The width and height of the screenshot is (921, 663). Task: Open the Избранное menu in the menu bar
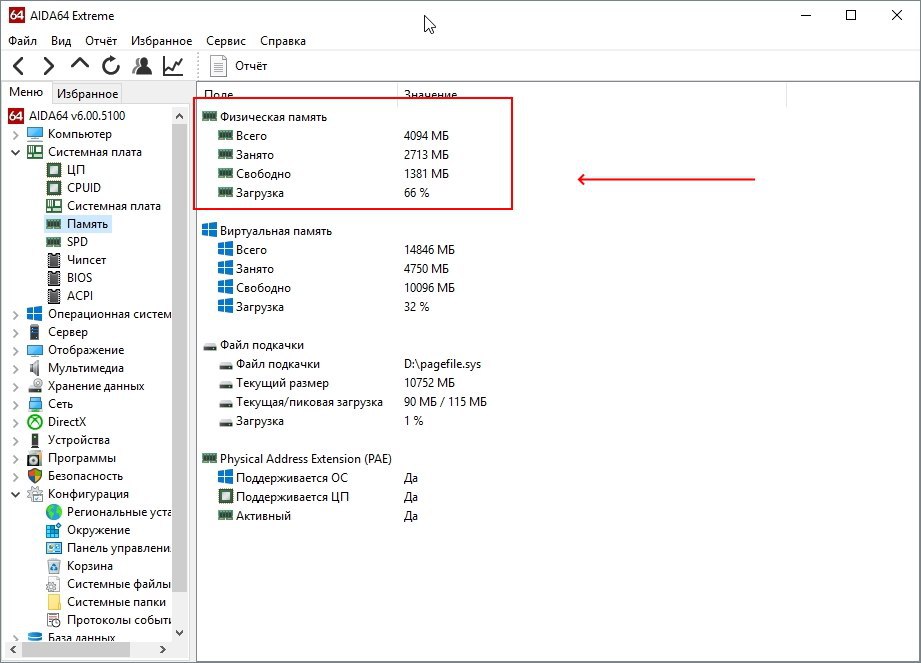pyautogui.click(x=161, y=41)
